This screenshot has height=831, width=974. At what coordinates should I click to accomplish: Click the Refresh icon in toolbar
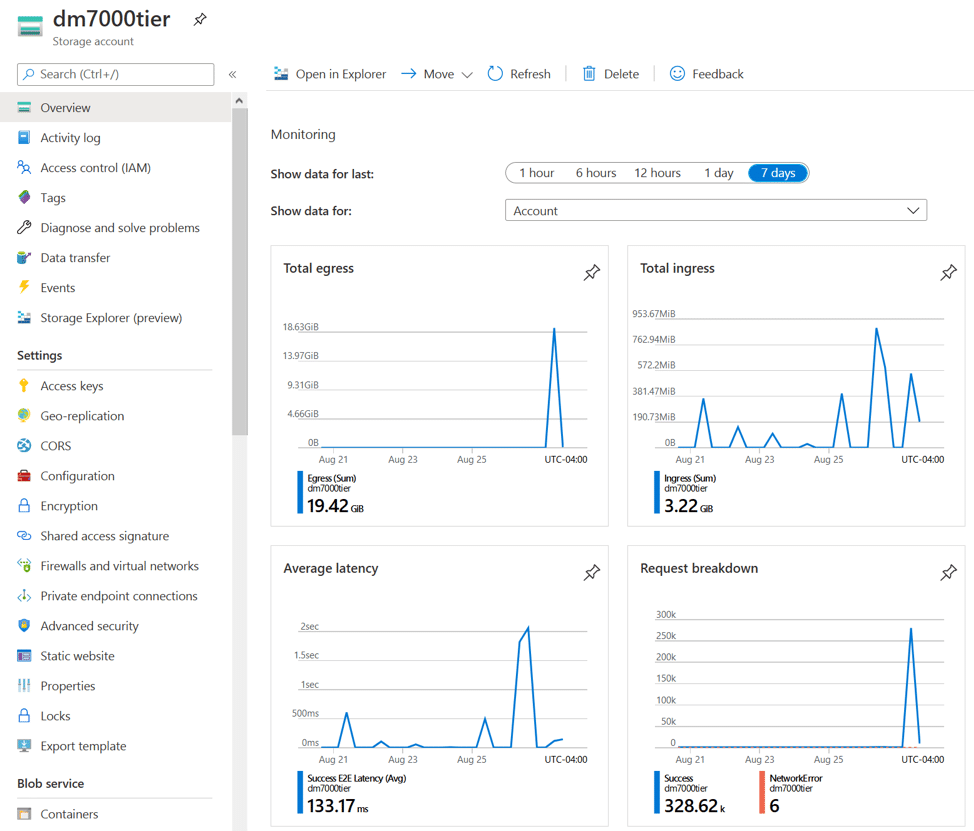(495, 74)
